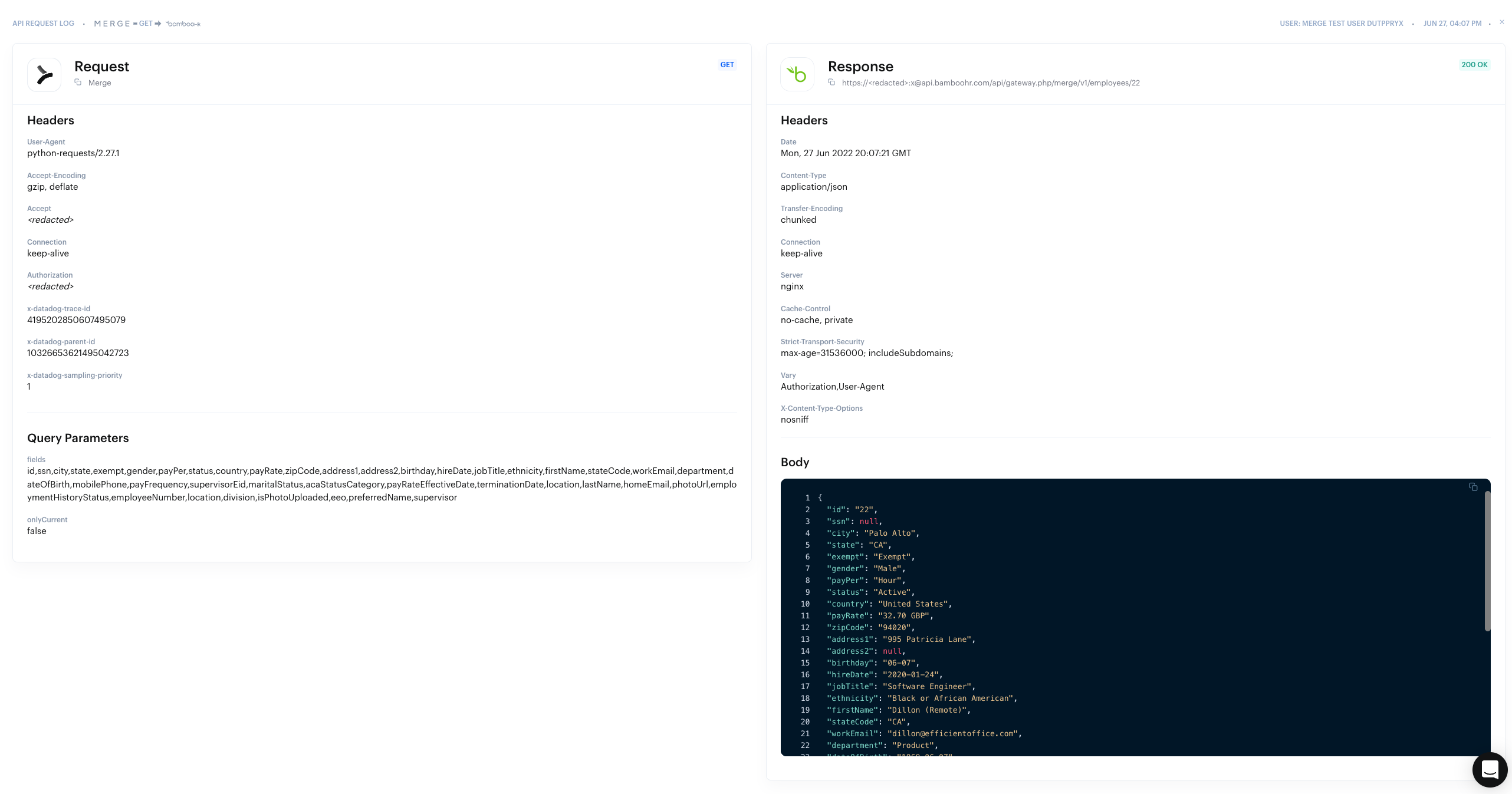Click the workEmail line in JSON body
The height and width of the screenshot is (794, 1512).
click(923, 734)
